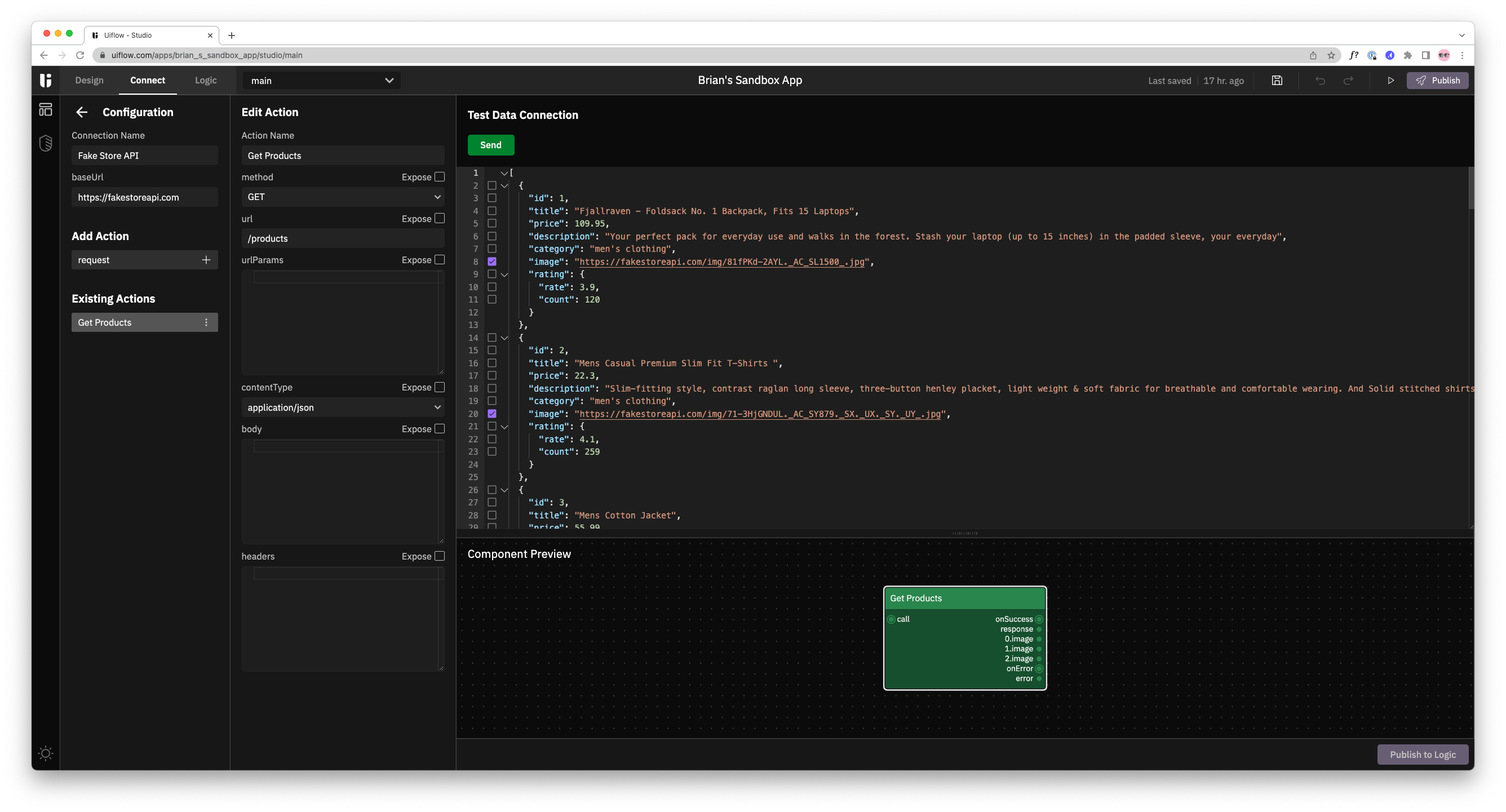Viewport: 1506px width, 812px height.
Task: Reload the browser page
Action: [x=80, y=55]
